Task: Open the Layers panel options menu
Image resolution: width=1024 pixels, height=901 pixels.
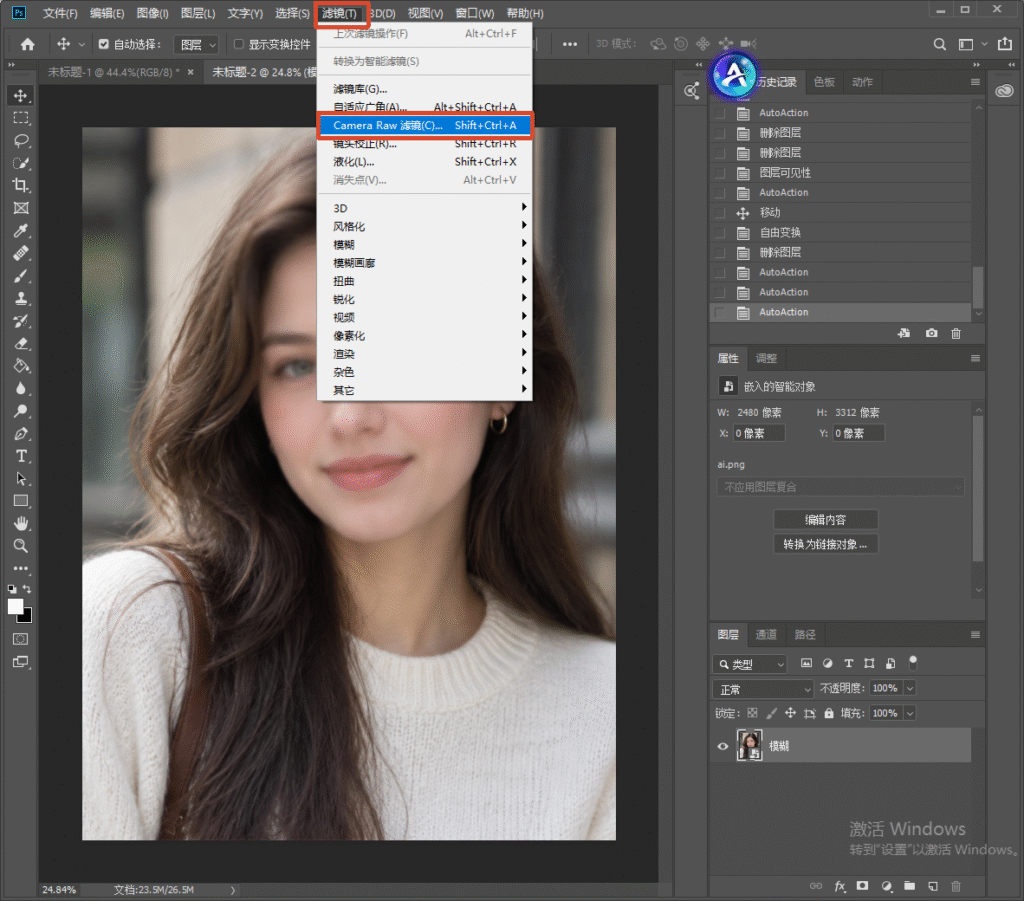Action: point(975,634)
